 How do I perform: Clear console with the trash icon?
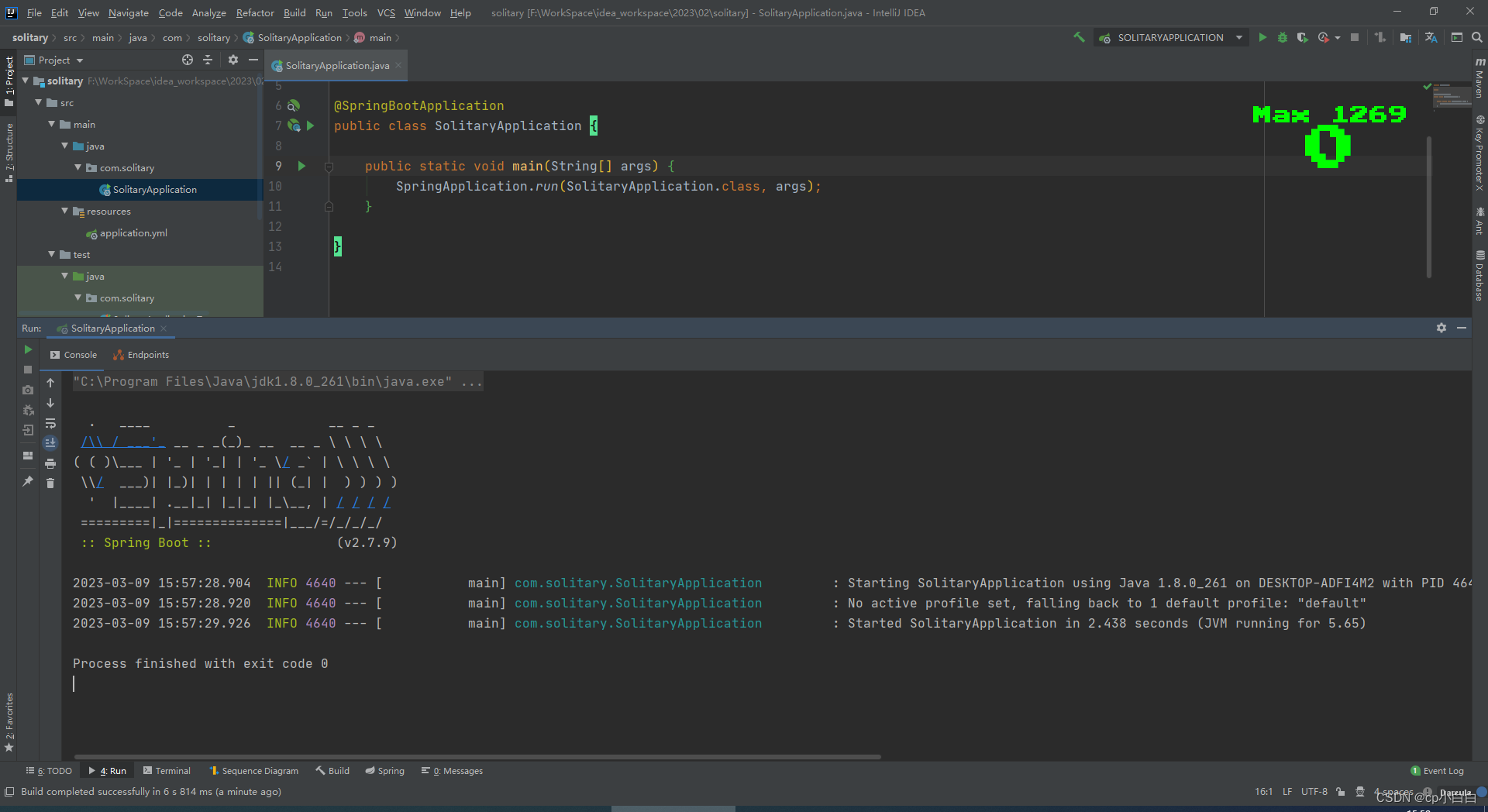pyautogui.click(x=50, y=483)
